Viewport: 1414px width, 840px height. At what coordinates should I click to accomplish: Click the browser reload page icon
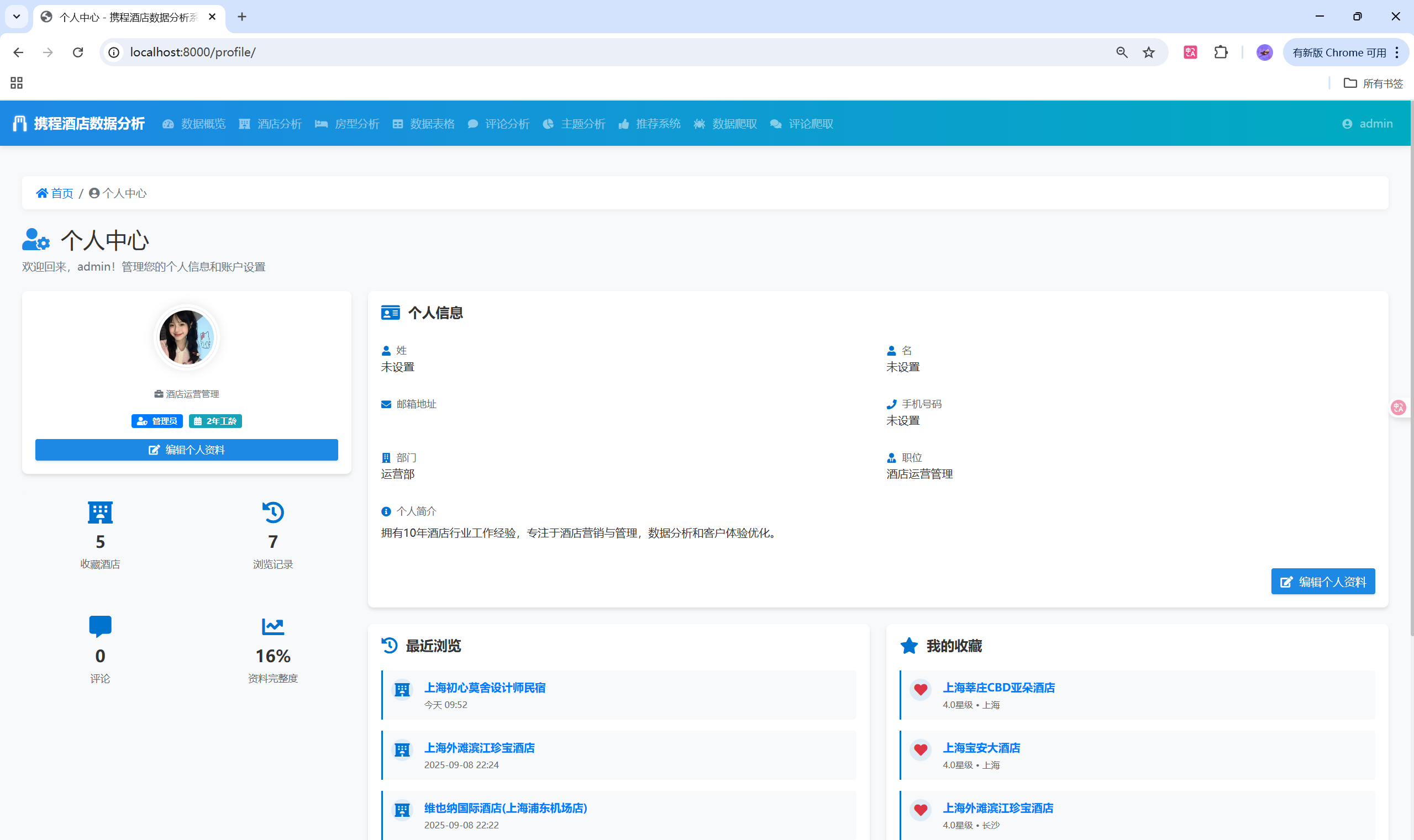click(x=78, y=52)
